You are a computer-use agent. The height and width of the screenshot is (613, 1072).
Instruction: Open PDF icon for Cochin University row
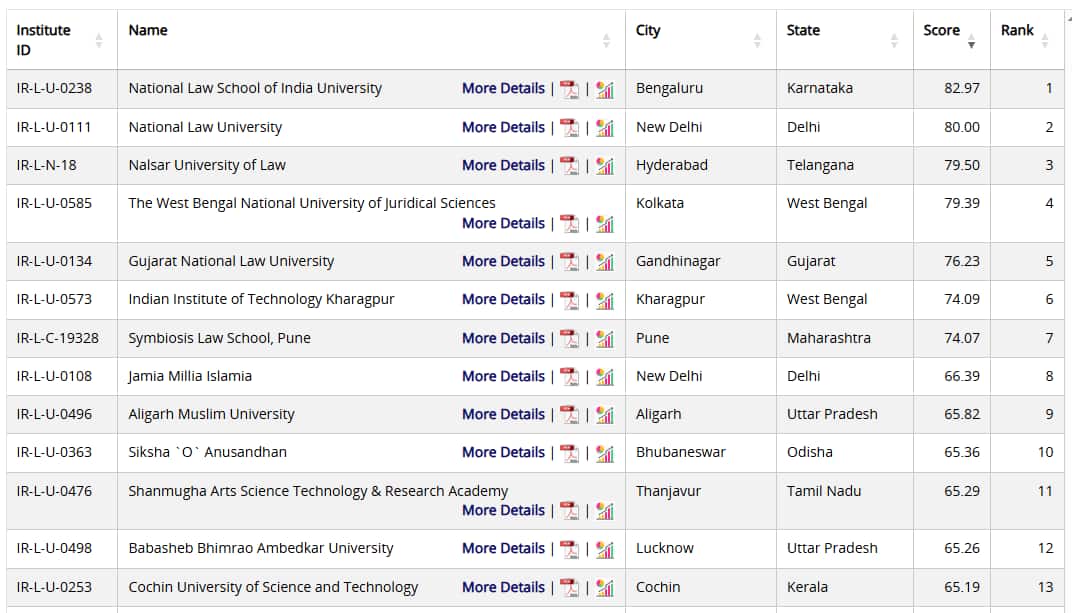[569, 588]
